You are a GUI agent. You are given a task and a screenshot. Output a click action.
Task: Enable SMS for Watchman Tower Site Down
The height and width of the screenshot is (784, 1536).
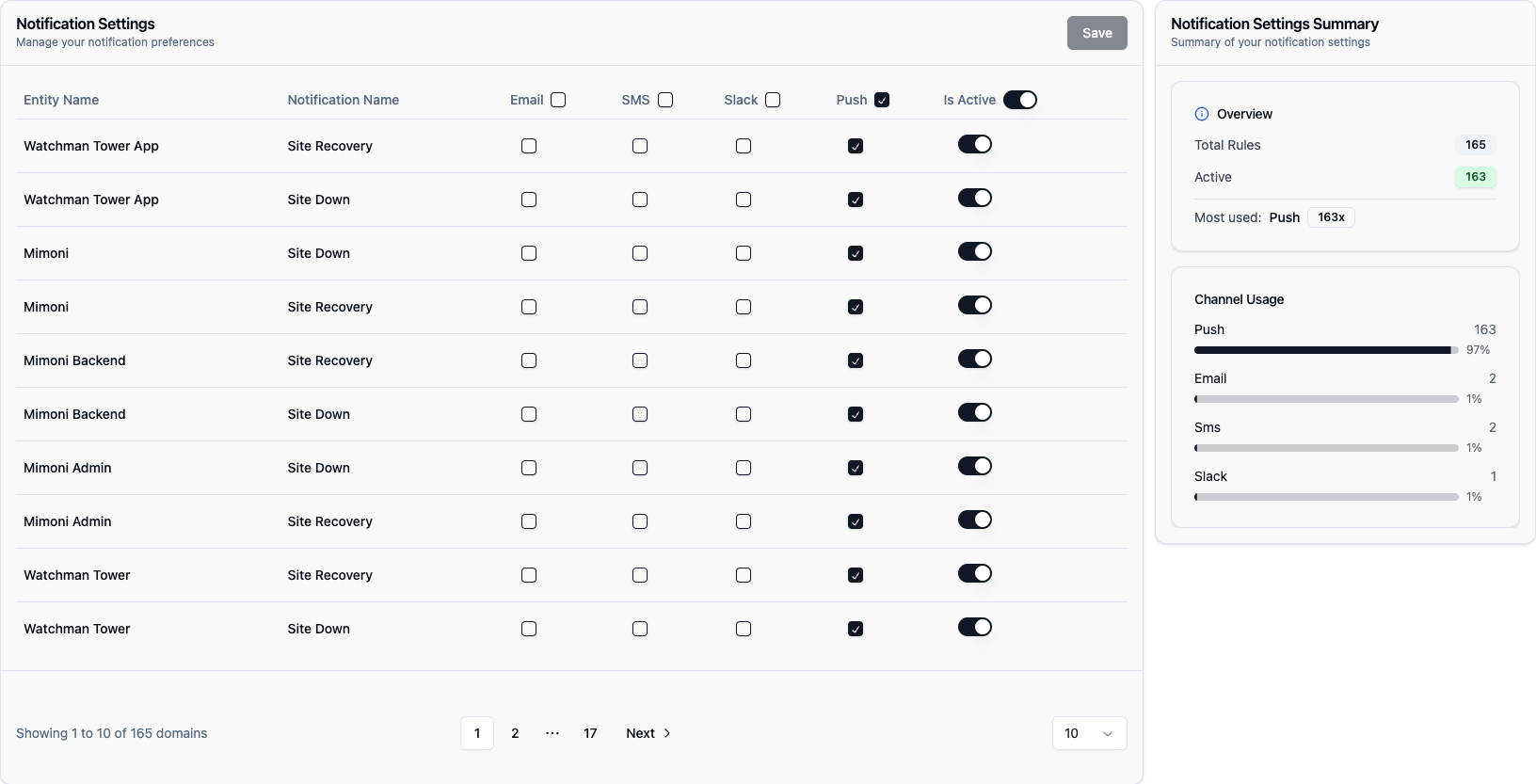click(640, 629)
